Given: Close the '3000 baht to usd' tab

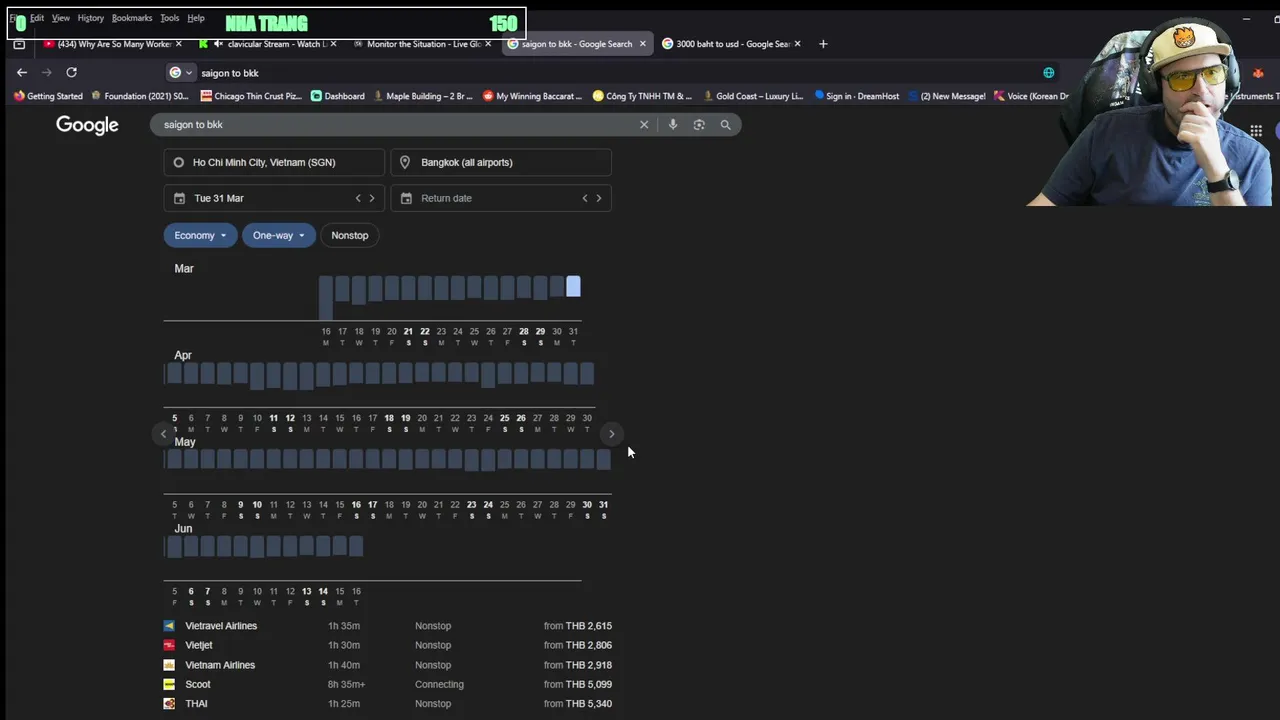Looking at the screenshot, I should [797, 44].
